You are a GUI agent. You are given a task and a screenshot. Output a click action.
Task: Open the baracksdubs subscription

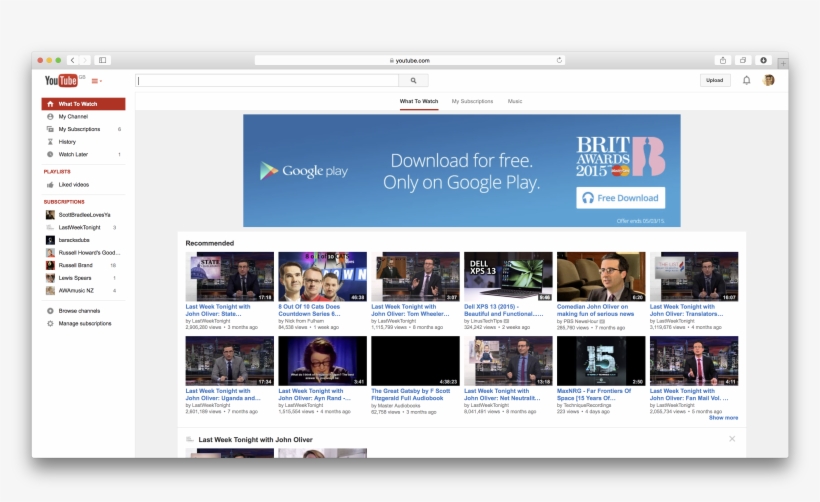[84, 240]
